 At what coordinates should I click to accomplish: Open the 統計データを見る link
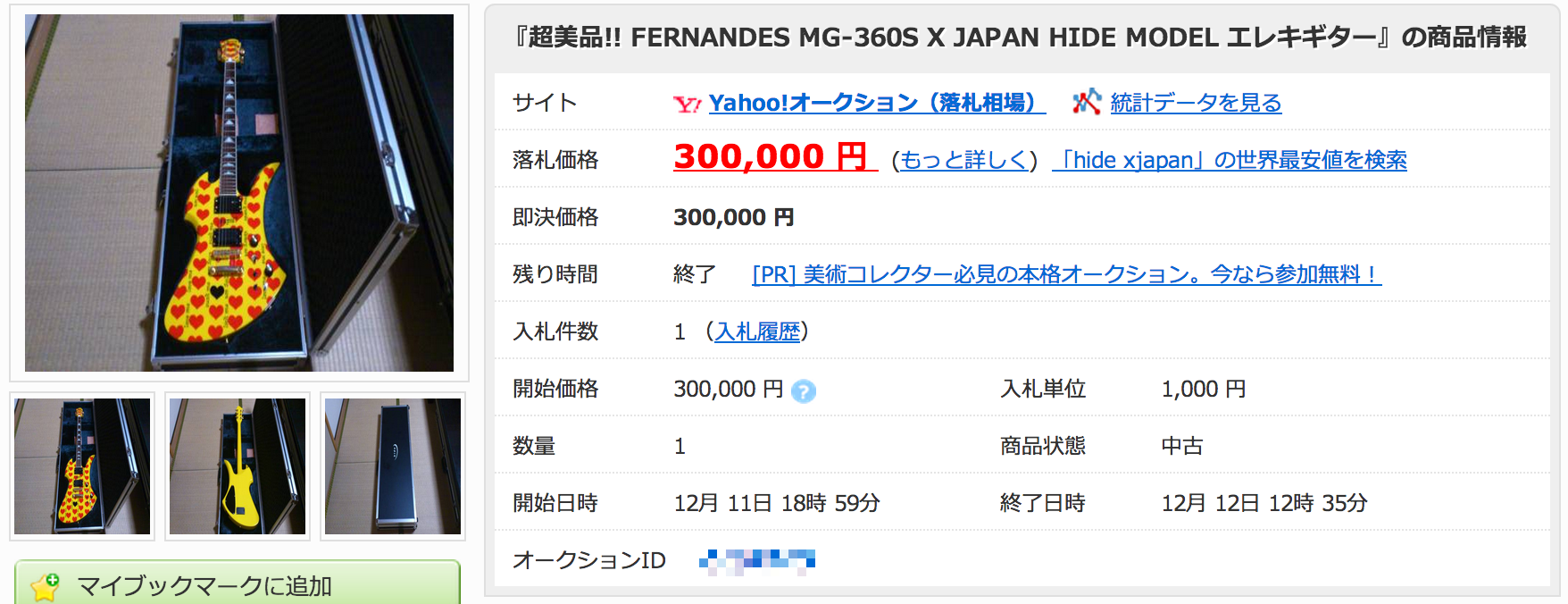click(1196, 104)
